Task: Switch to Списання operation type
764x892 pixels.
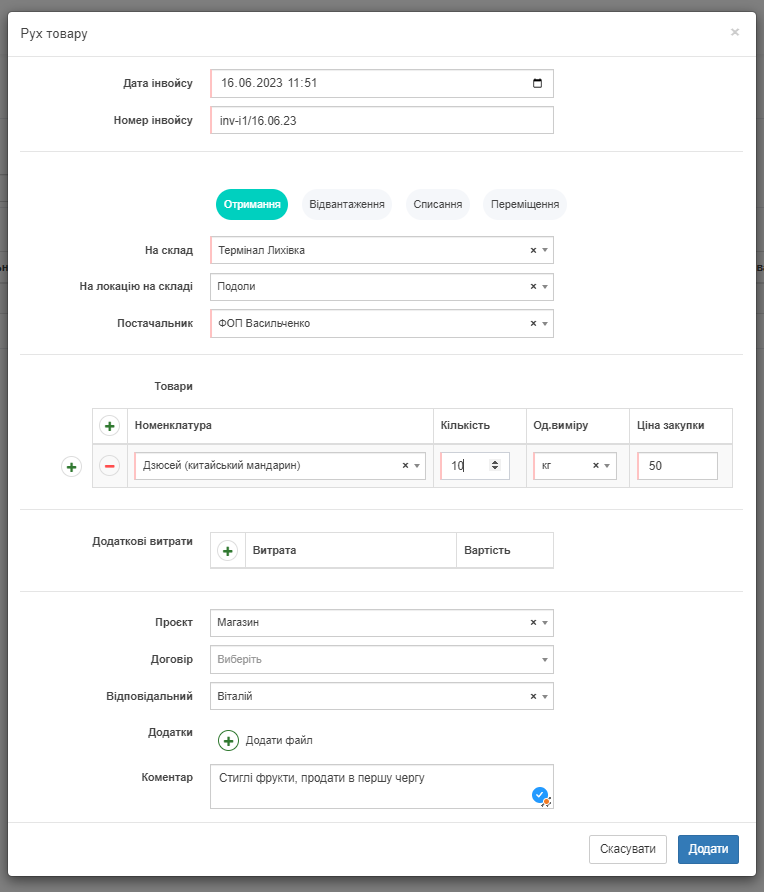Action: [x=437, y=204]
